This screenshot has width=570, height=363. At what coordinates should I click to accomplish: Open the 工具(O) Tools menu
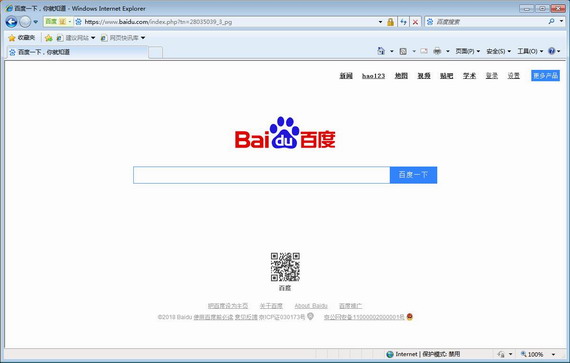(x=530, y=51)
